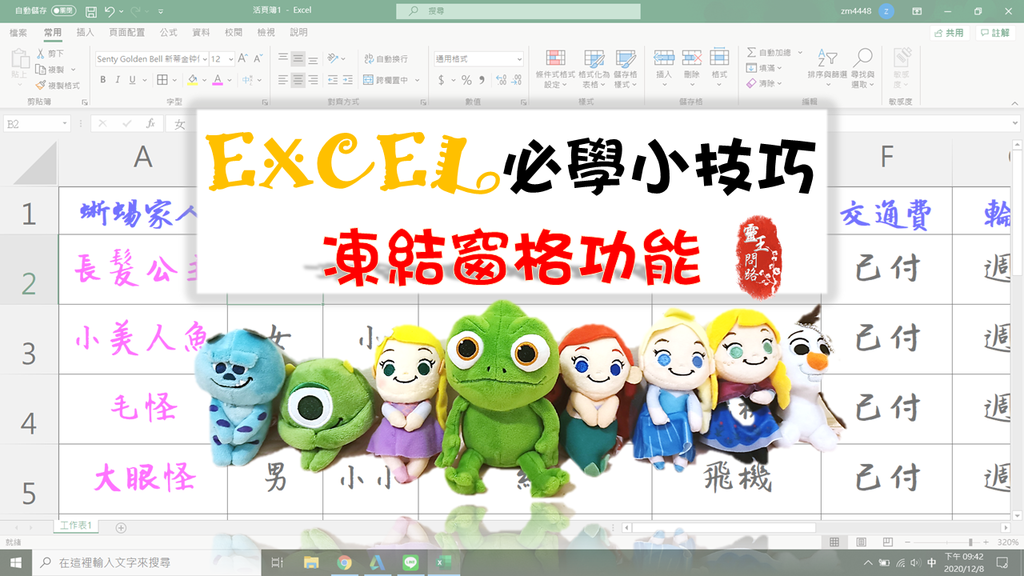Screen dimensions: 1024x576
Task: Toggle Wrap Text (自動換行)
Action: tap(386, 59)
